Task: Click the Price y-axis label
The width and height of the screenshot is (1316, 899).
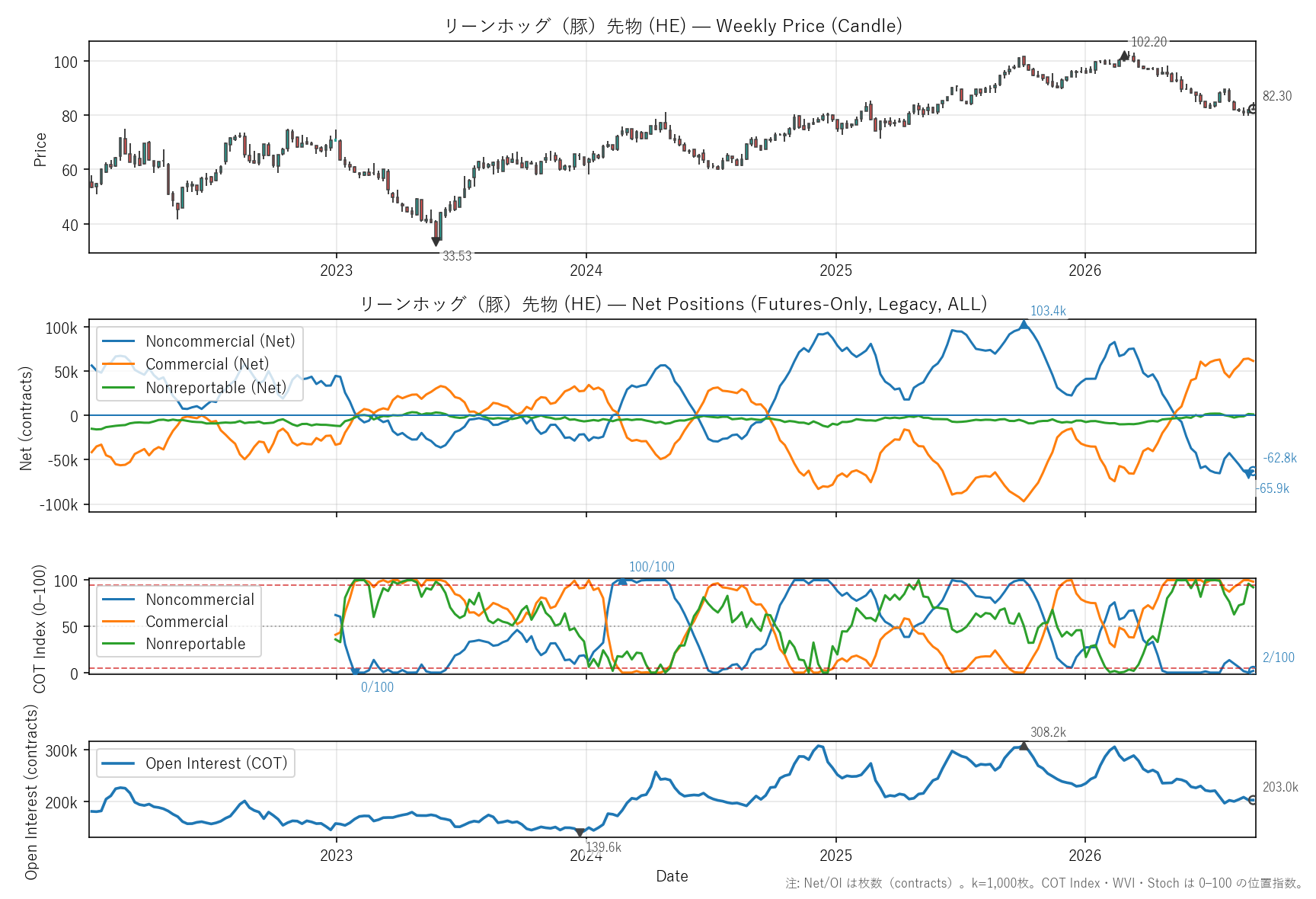Action: click(40, 149)
